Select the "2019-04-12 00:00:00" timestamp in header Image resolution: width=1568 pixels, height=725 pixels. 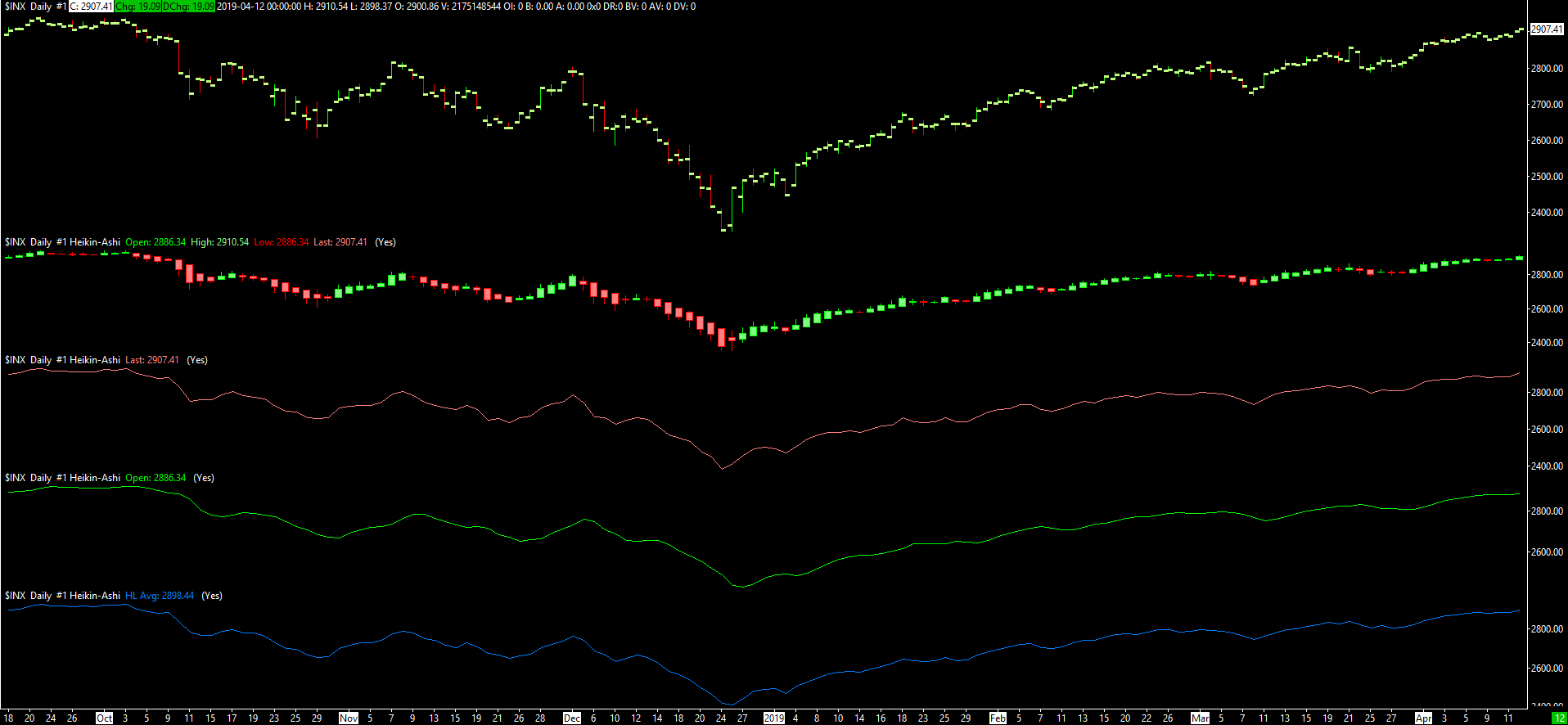point(259,7)
